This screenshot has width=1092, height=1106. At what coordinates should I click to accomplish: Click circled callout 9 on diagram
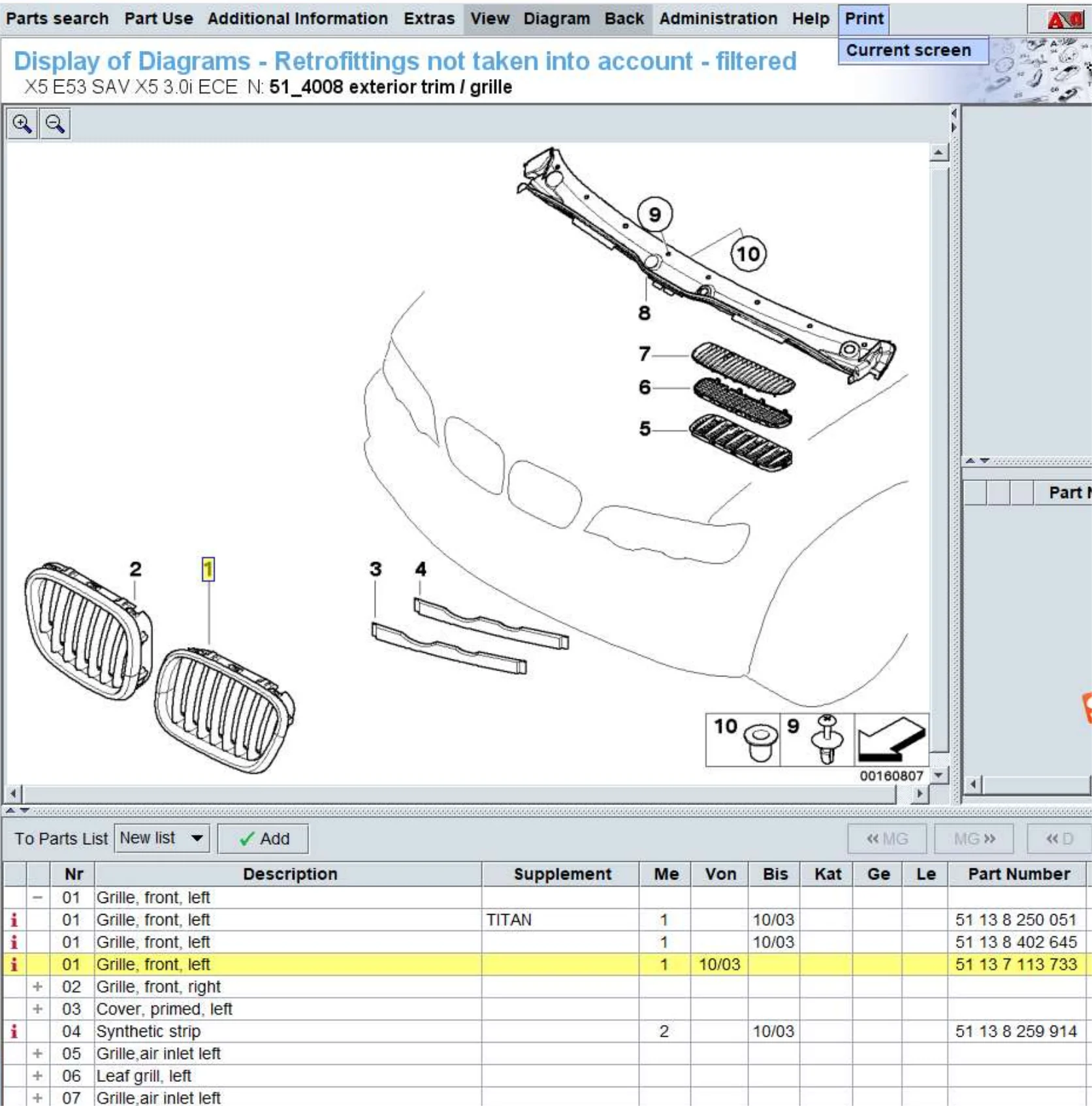coord(655,214)
